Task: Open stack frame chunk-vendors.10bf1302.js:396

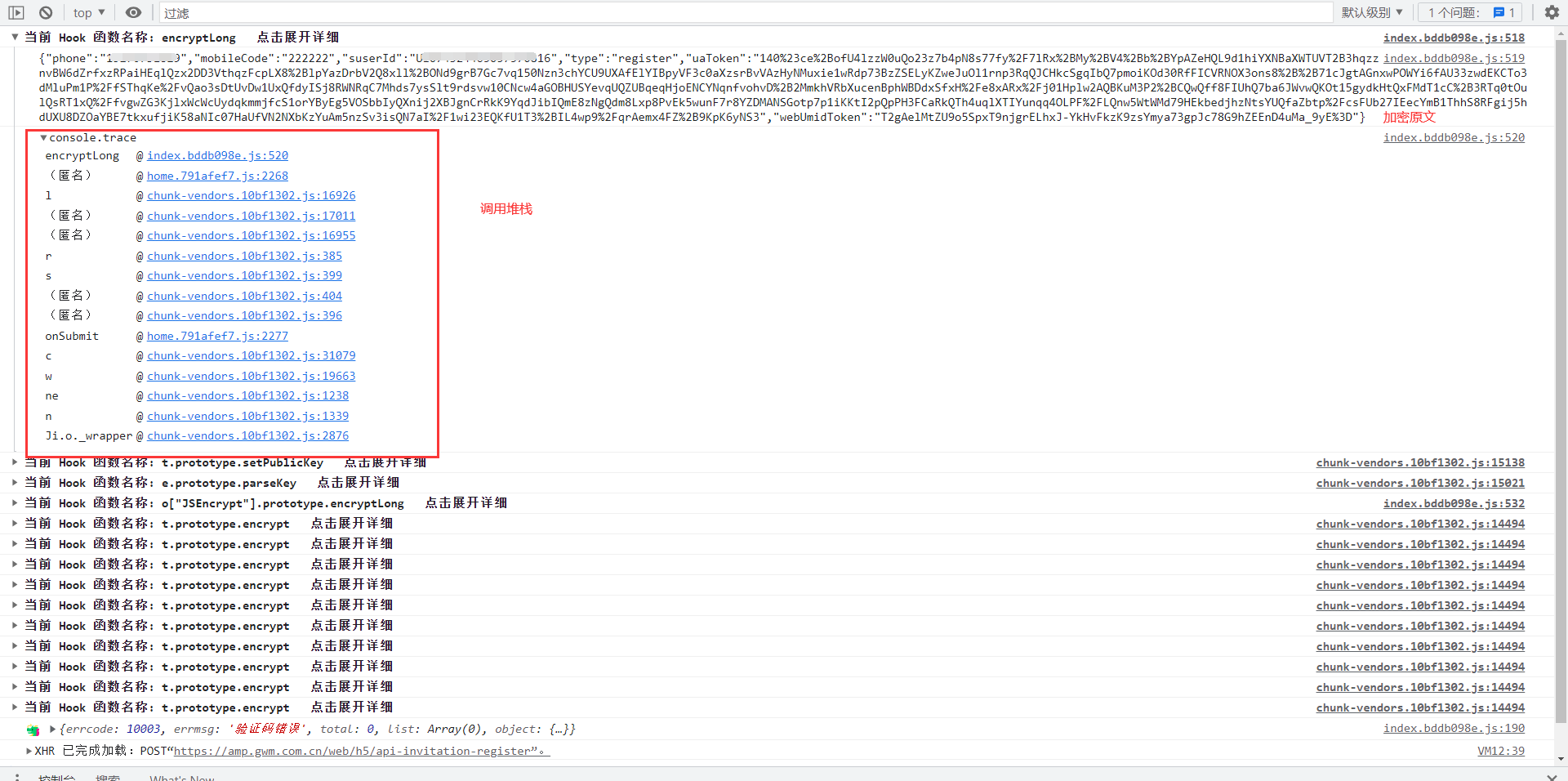Action: (x=244, y=315)
